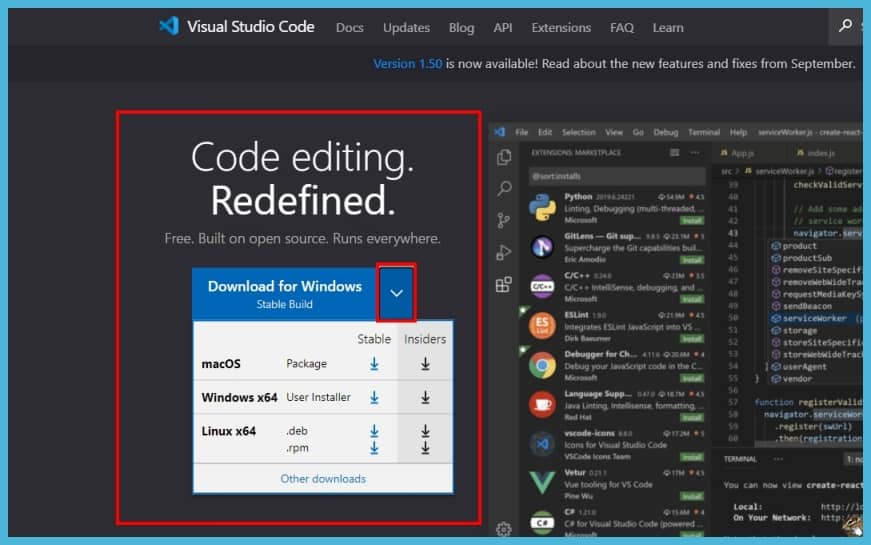Viewport: 871px width, 545px height.
Task: Select the Python extension icon
Action: click(x=542, y=207)
